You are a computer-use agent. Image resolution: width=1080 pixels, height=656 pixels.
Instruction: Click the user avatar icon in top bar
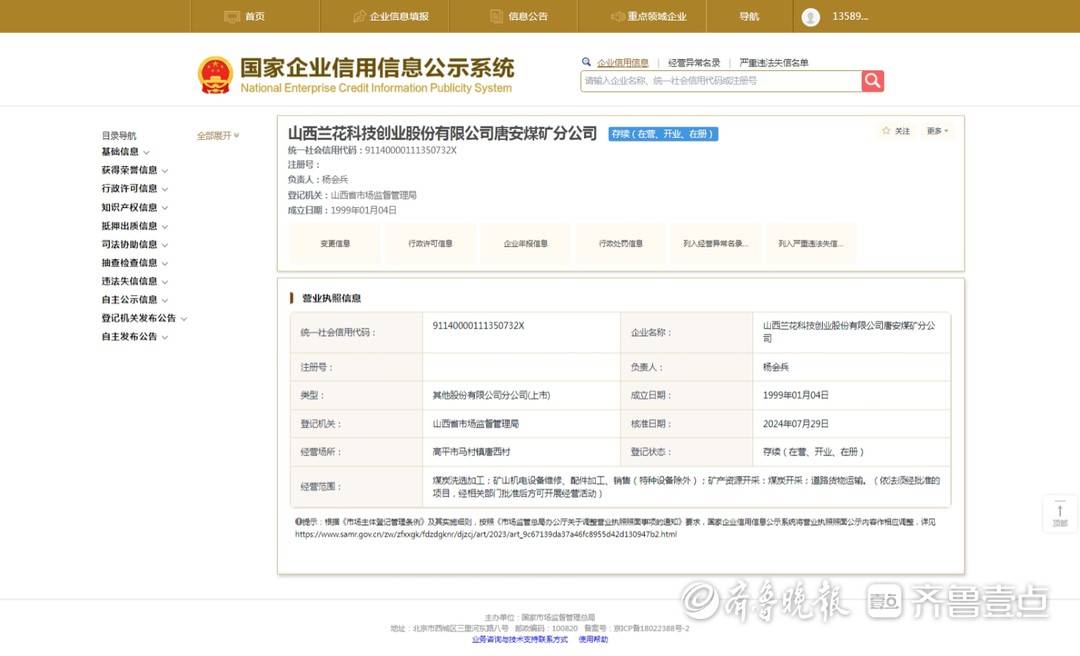click(x=811, y=17)
